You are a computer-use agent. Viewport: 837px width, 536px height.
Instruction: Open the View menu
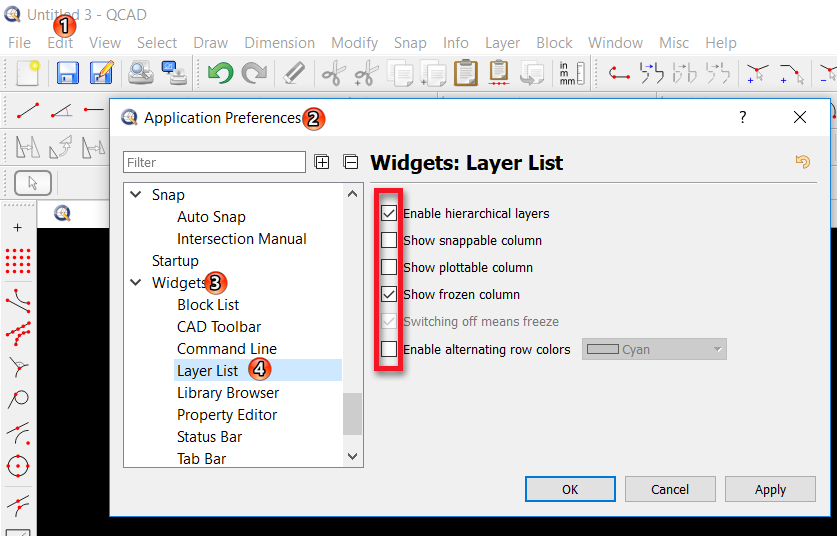click(105, 43)
